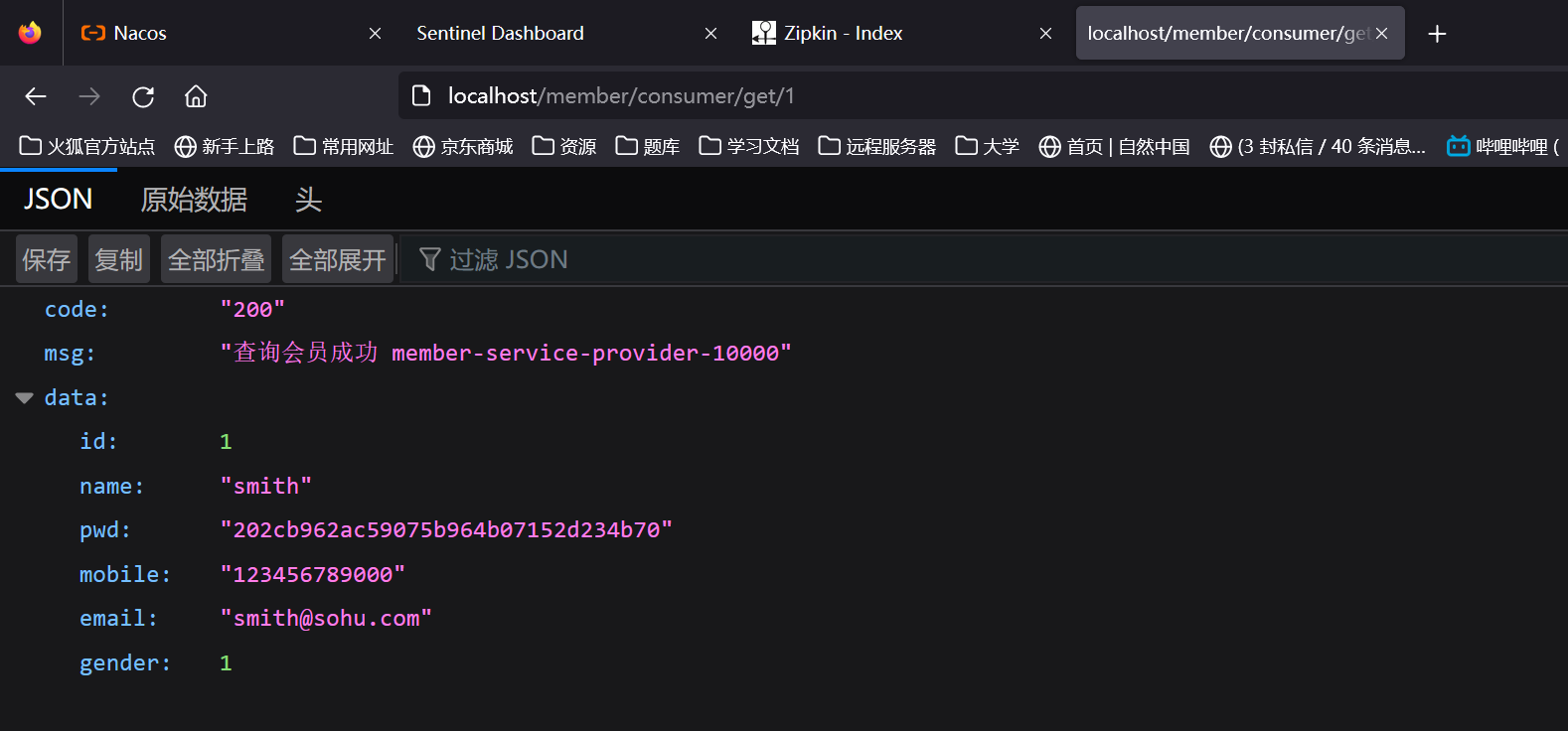Click the Firefox logo icon
The height and width of the screenshot is (731, 1568).
(x=30, y=33)
